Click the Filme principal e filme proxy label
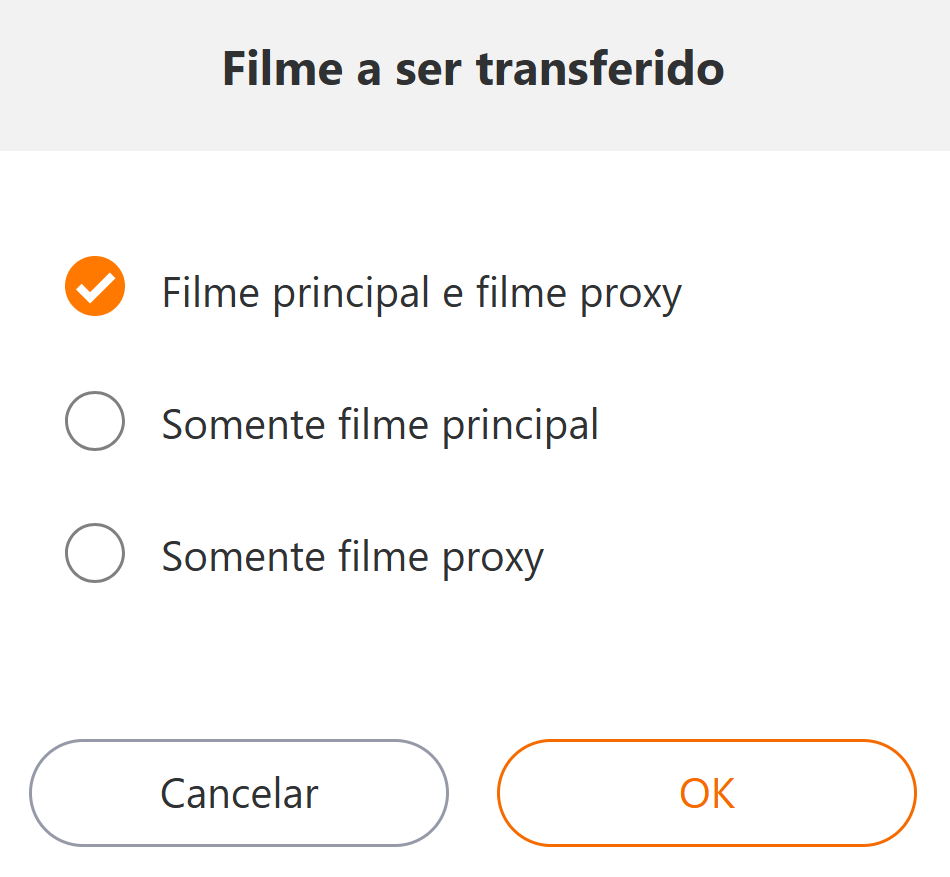 click(421, 293)
